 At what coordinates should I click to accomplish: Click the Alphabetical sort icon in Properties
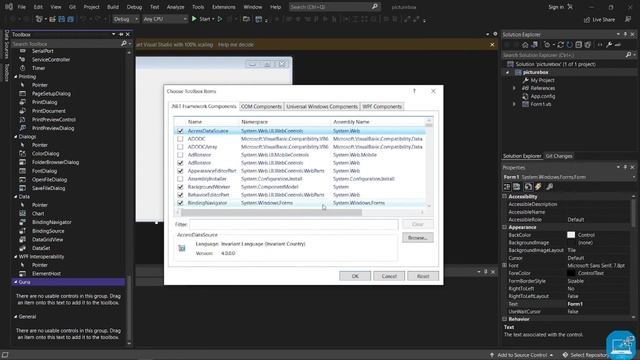(x=517, y=187)
